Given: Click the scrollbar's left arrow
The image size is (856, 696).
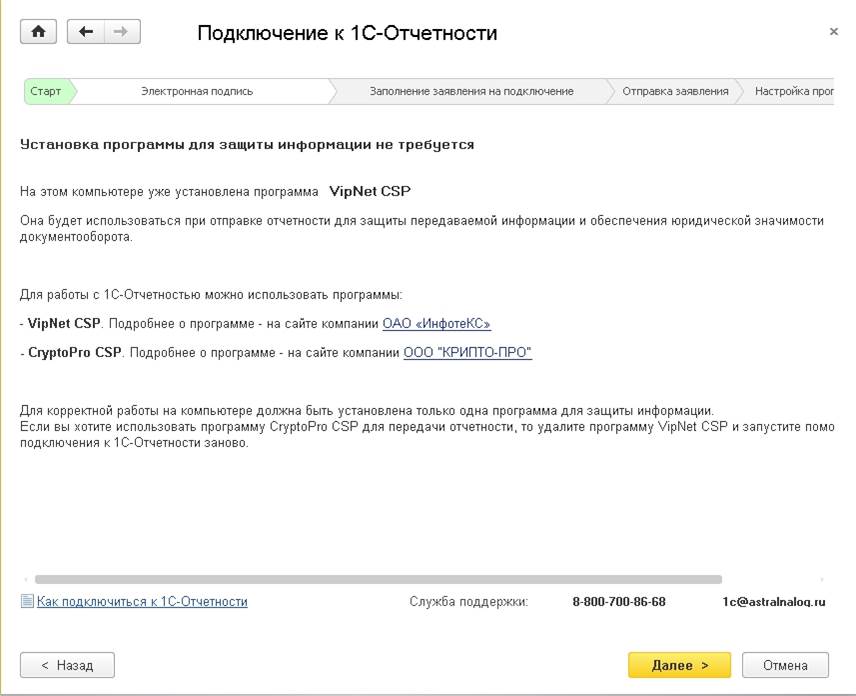Looking at the screenshot, I should tap(25, 579).
